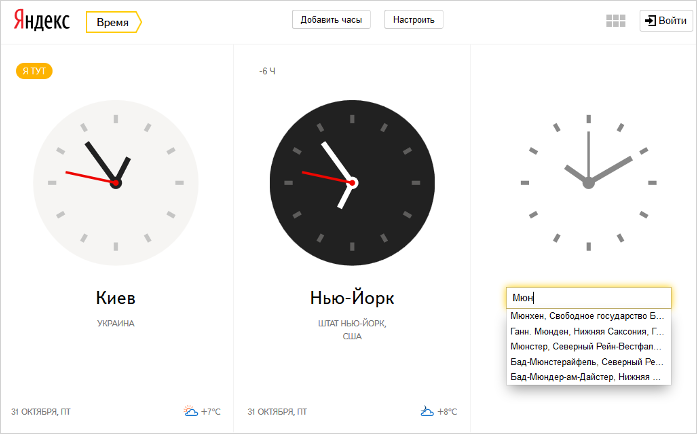697x434 pixels.
Task: Click the login arrow icon in Войти
Action: click(x=650, y=20)
